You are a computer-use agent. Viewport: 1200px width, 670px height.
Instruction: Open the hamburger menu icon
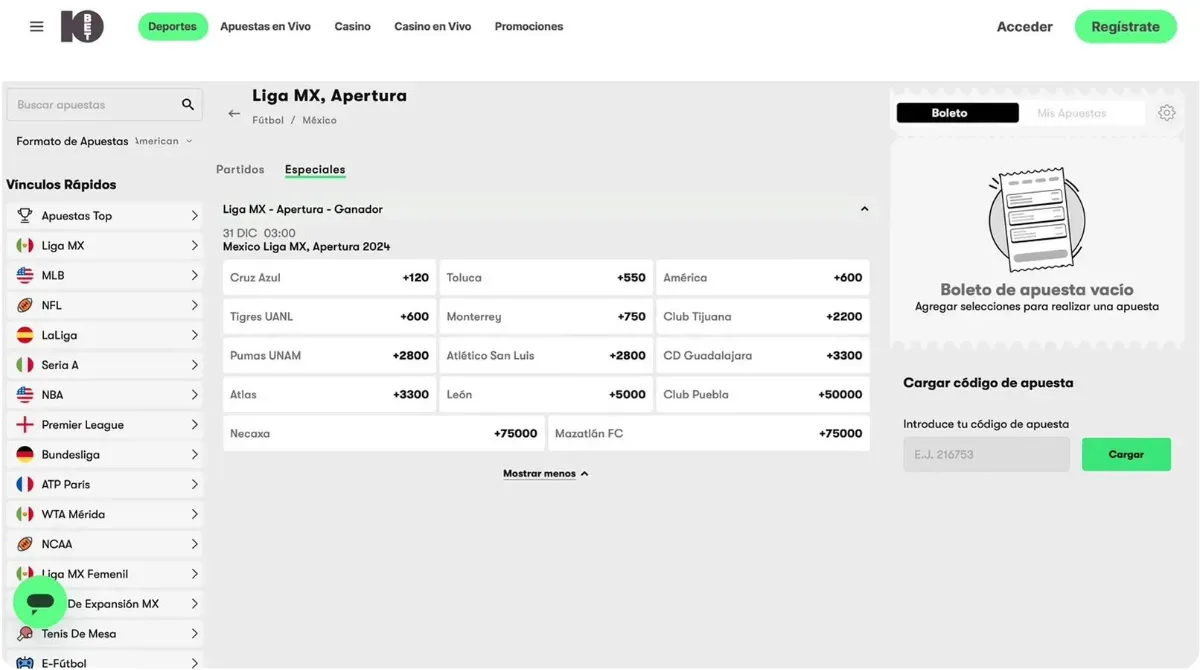(x=37, y=27)
